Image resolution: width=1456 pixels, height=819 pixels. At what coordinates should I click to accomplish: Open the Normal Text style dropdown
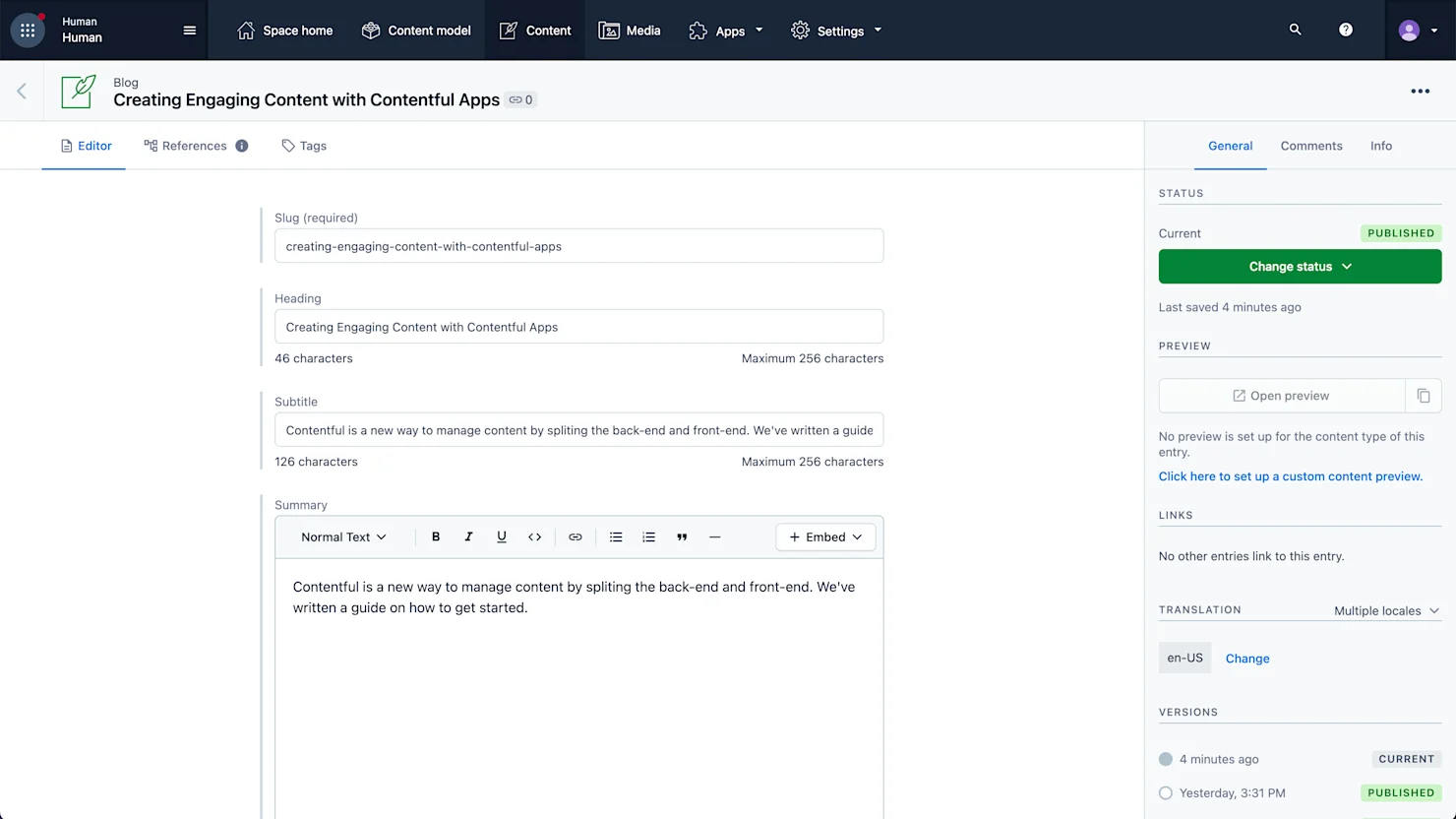pyautogui.click(x=343, y=537)
